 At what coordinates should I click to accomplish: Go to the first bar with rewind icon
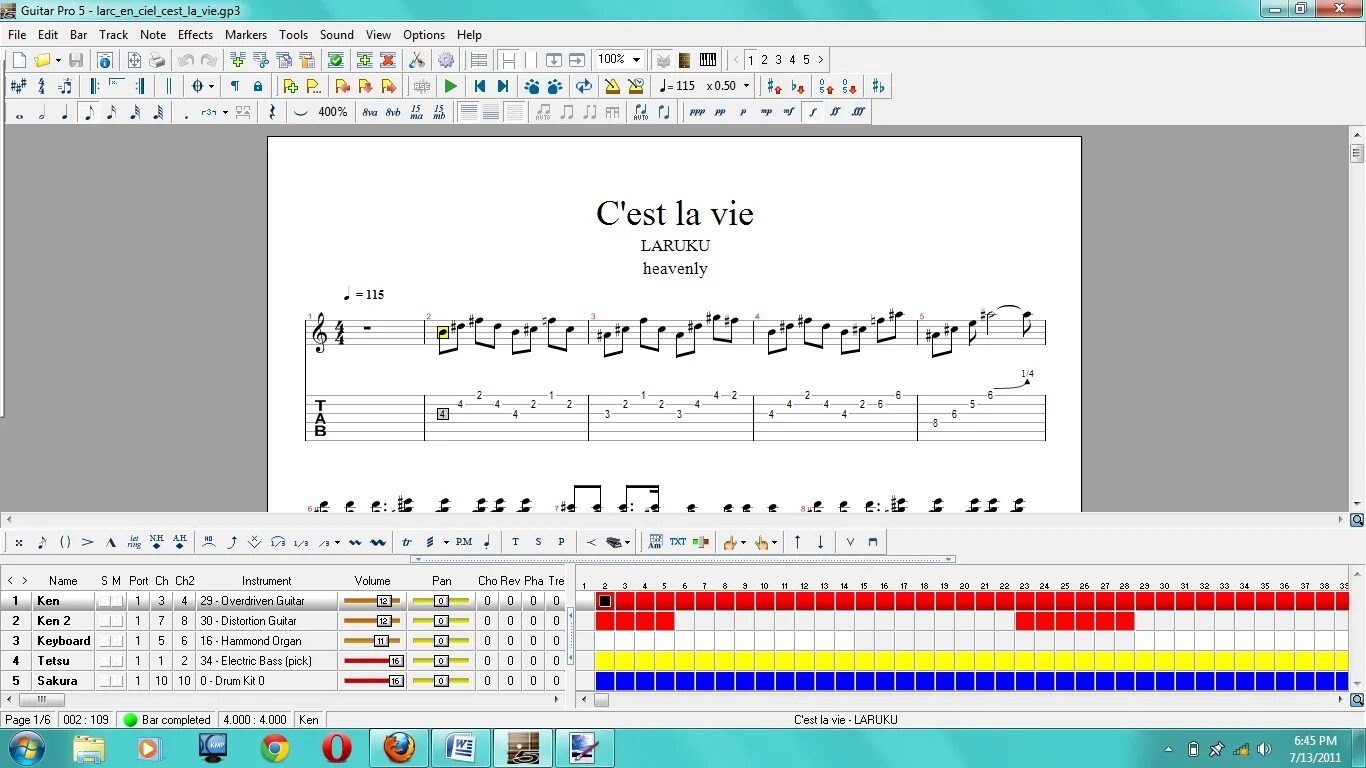(479, 87)
